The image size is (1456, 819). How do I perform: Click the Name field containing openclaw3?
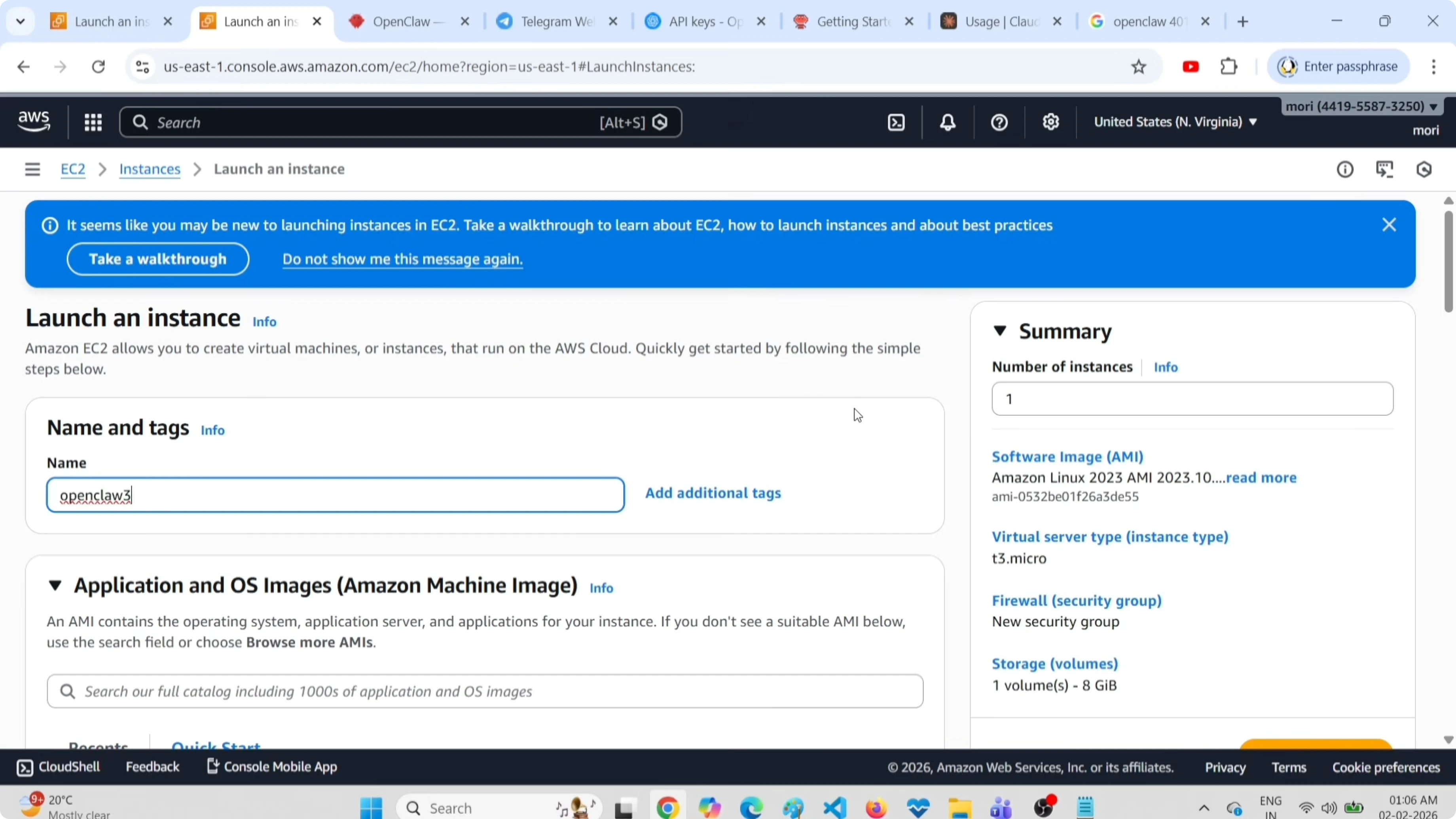point(335,495)
